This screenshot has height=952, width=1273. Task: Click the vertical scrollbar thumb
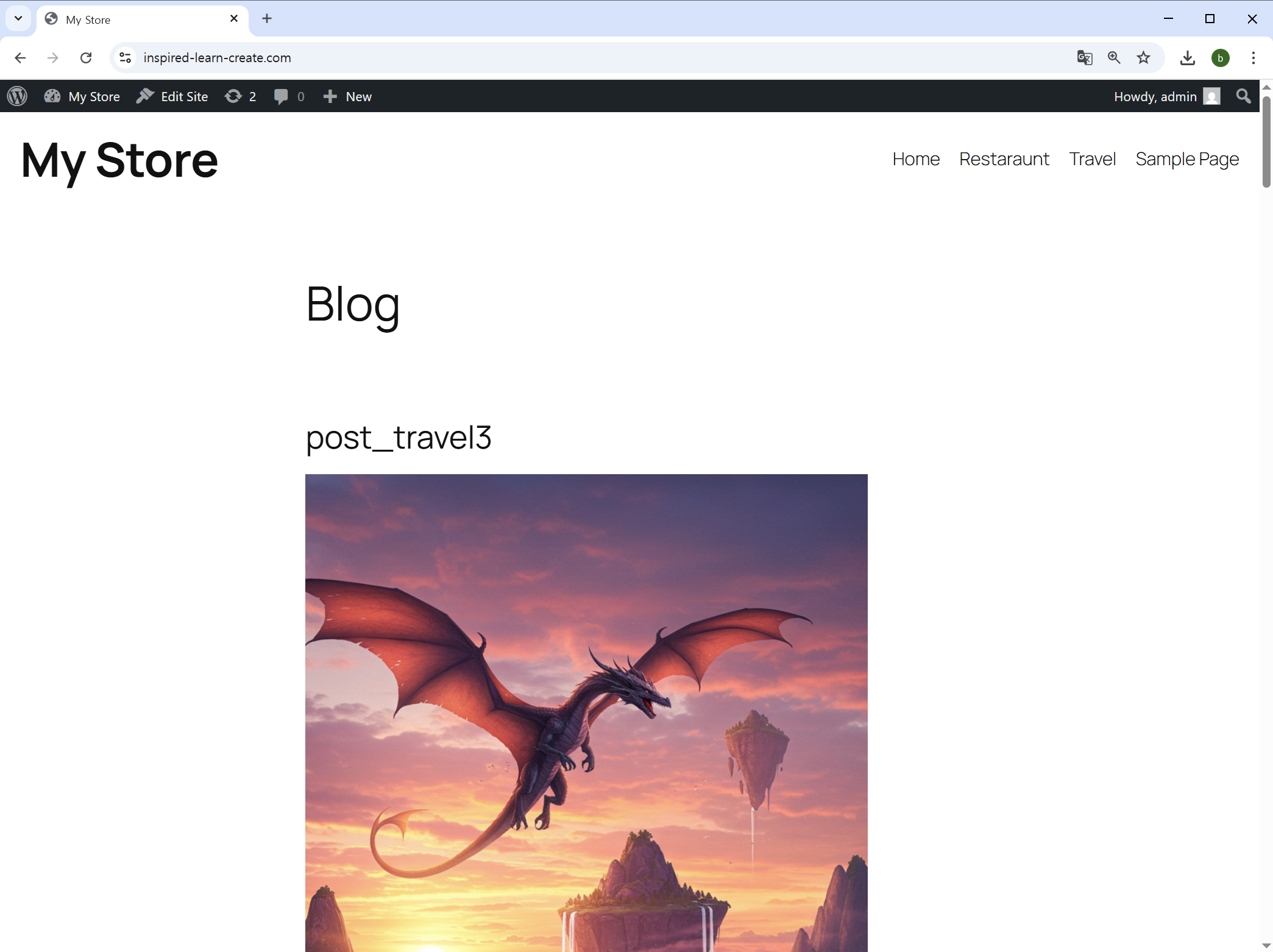(x=1266, y=141)
